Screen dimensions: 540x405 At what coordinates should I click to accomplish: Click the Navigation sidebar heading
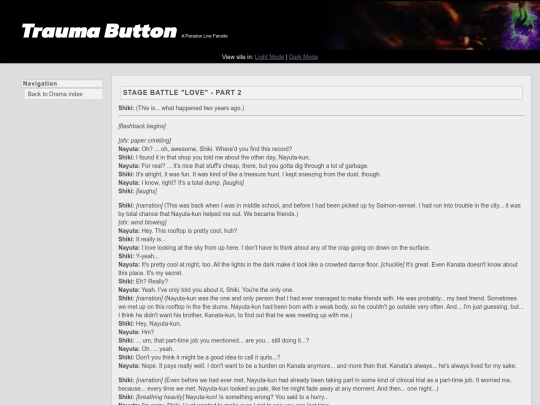pos(62,83)
